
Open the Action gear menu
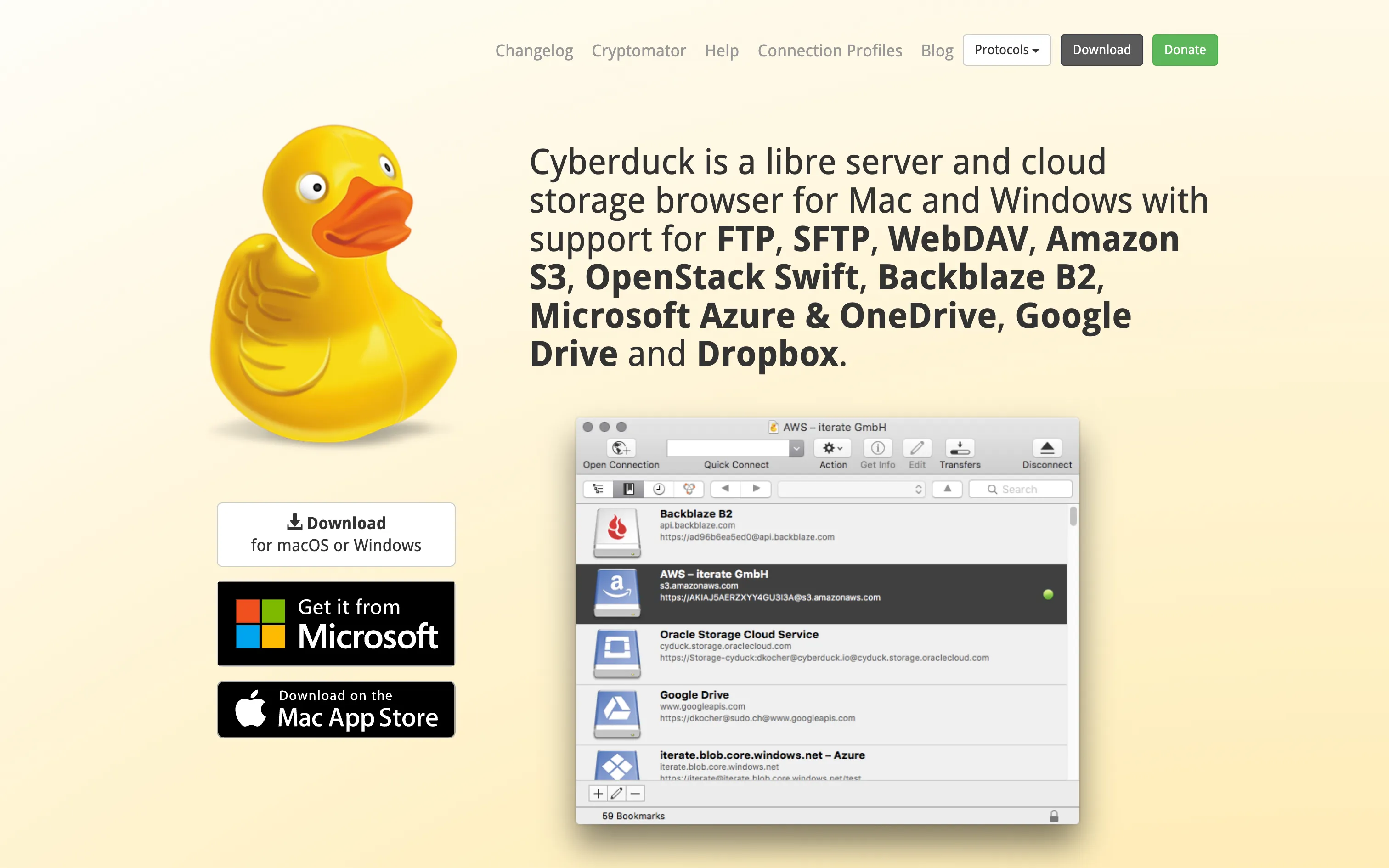pyautogui.click(x=832, y=448)
